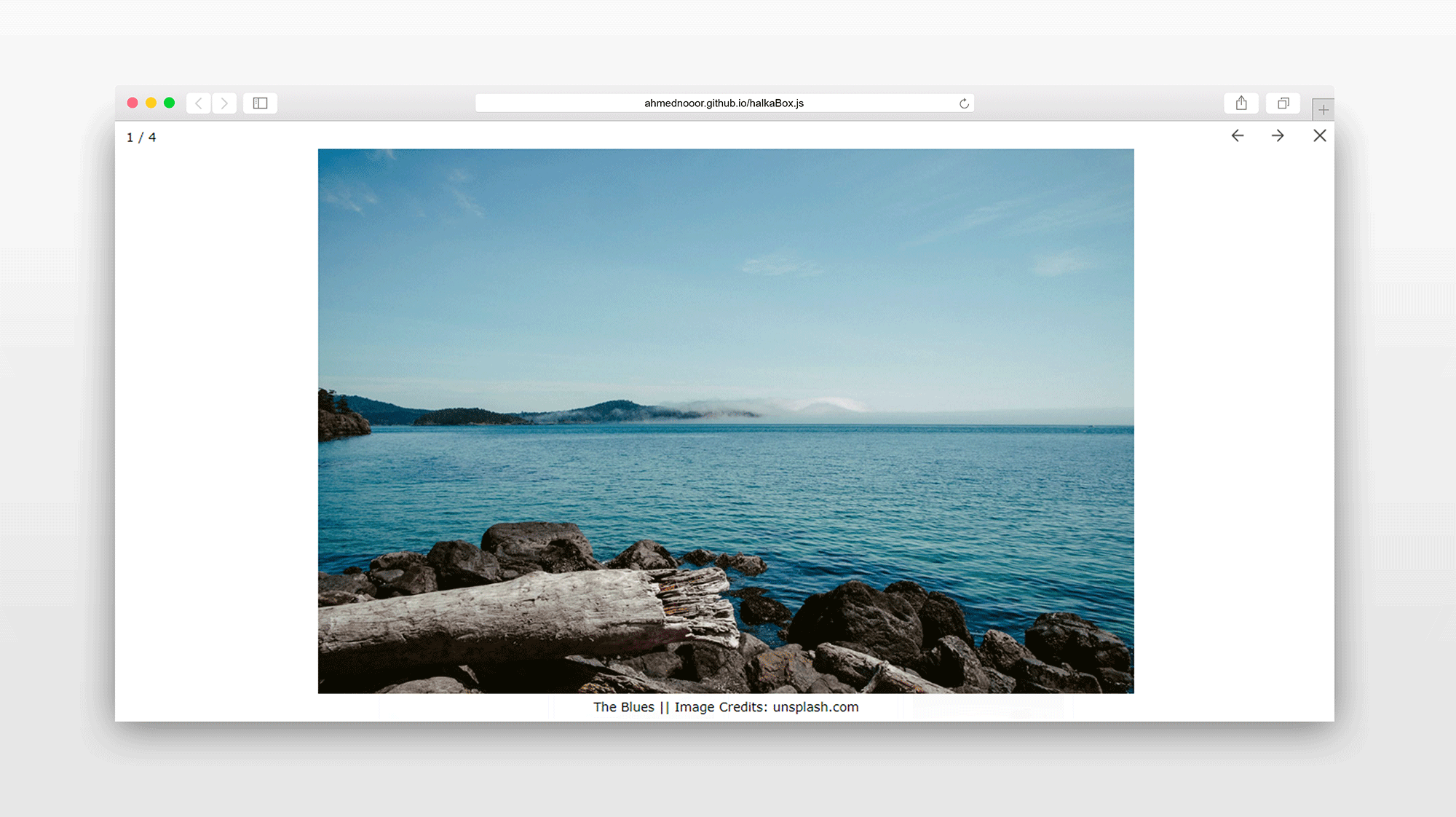This screenshot has width=1456, height=817.
Task: Click white backdrop left of the photo
Action: click(216, 422)
